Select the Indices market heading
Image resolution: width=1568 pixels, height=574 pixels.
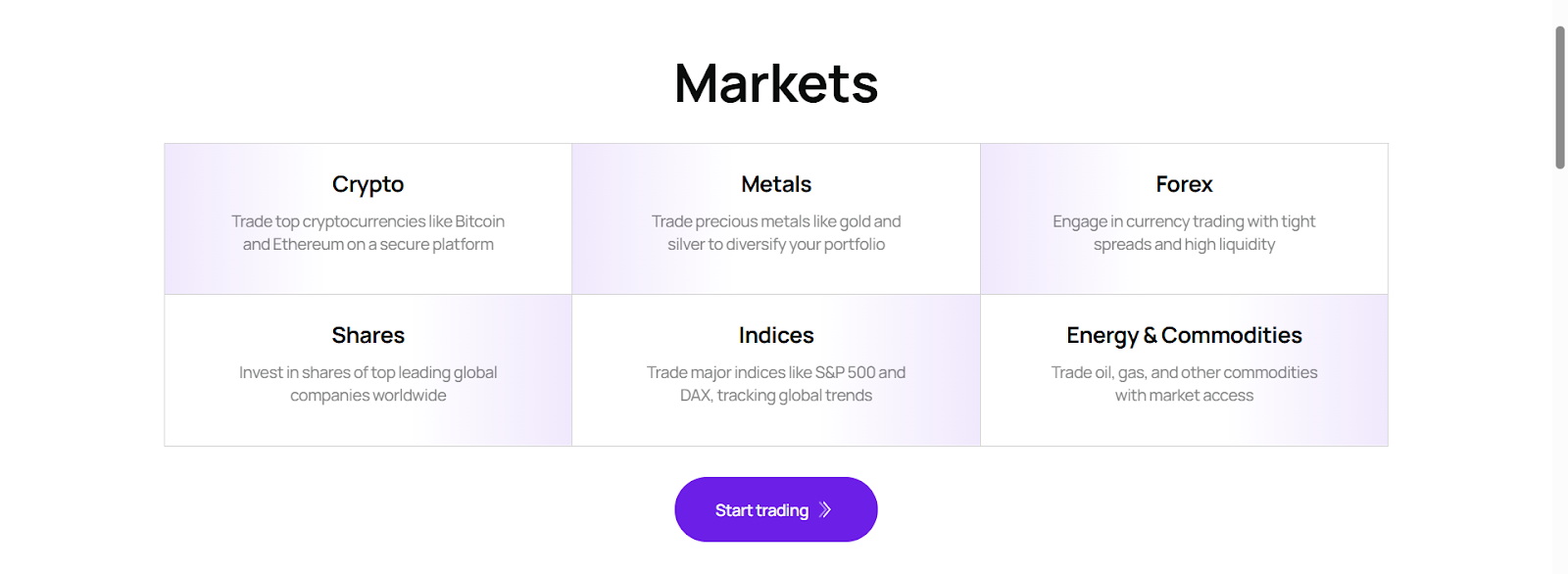(776, 335)
